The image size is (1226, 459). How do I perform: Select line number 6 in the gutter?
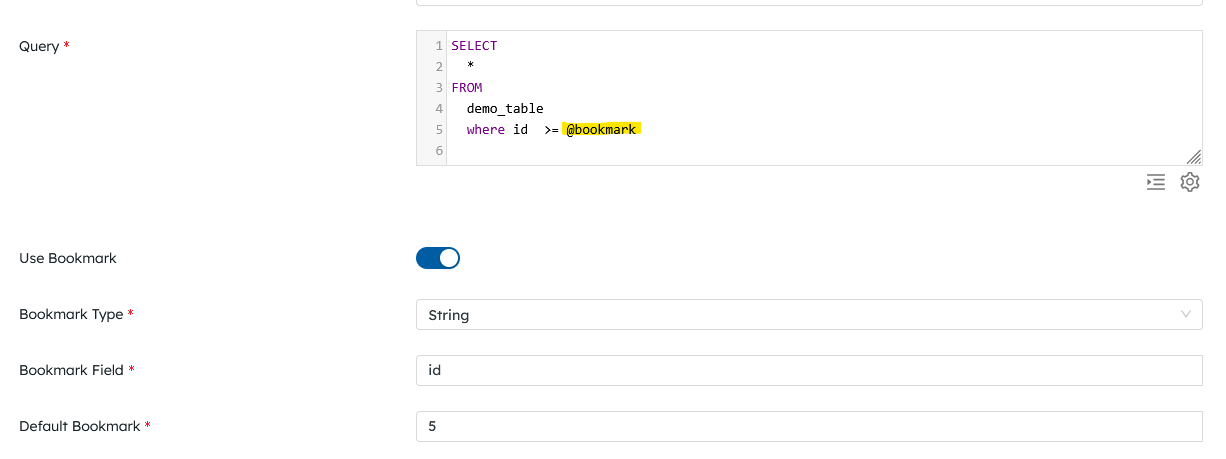point(439,151)
